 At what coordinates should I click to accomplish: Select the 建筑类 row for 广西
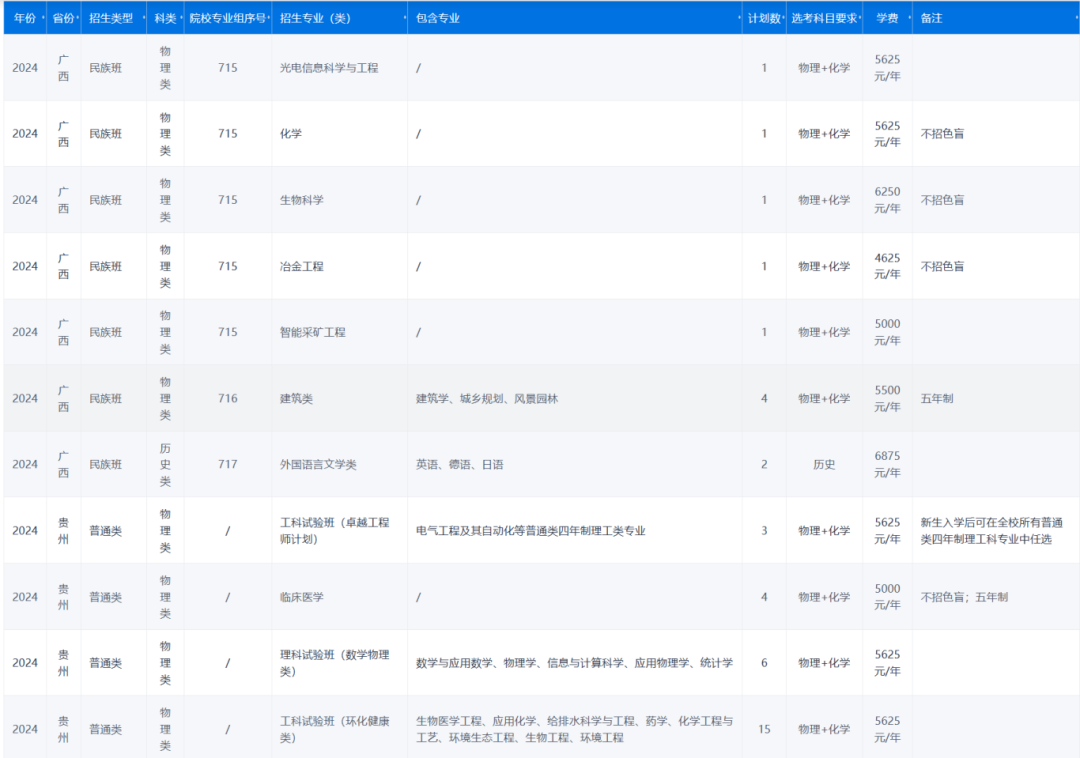point(295,398)
